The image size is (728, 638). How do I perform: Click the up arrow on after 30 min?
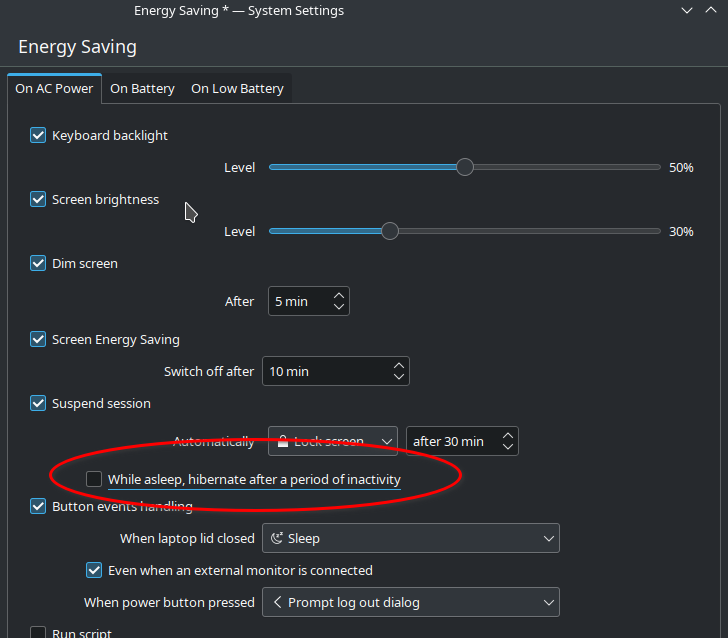(508, 435)
